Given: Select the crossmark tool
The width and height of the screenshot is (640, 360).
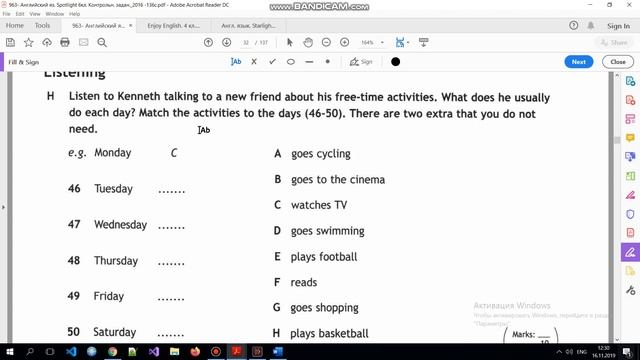Looking at the screenshot, I should (x=254, y=62).
